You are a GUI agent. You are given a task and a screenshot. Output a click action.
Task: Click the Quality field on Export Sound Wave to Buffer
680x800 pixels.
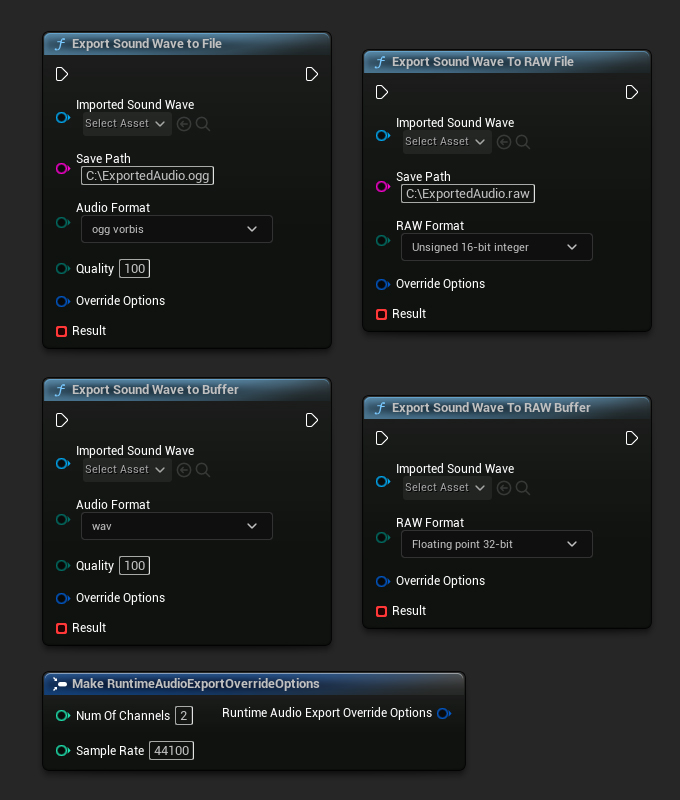(x=134, y=565)
